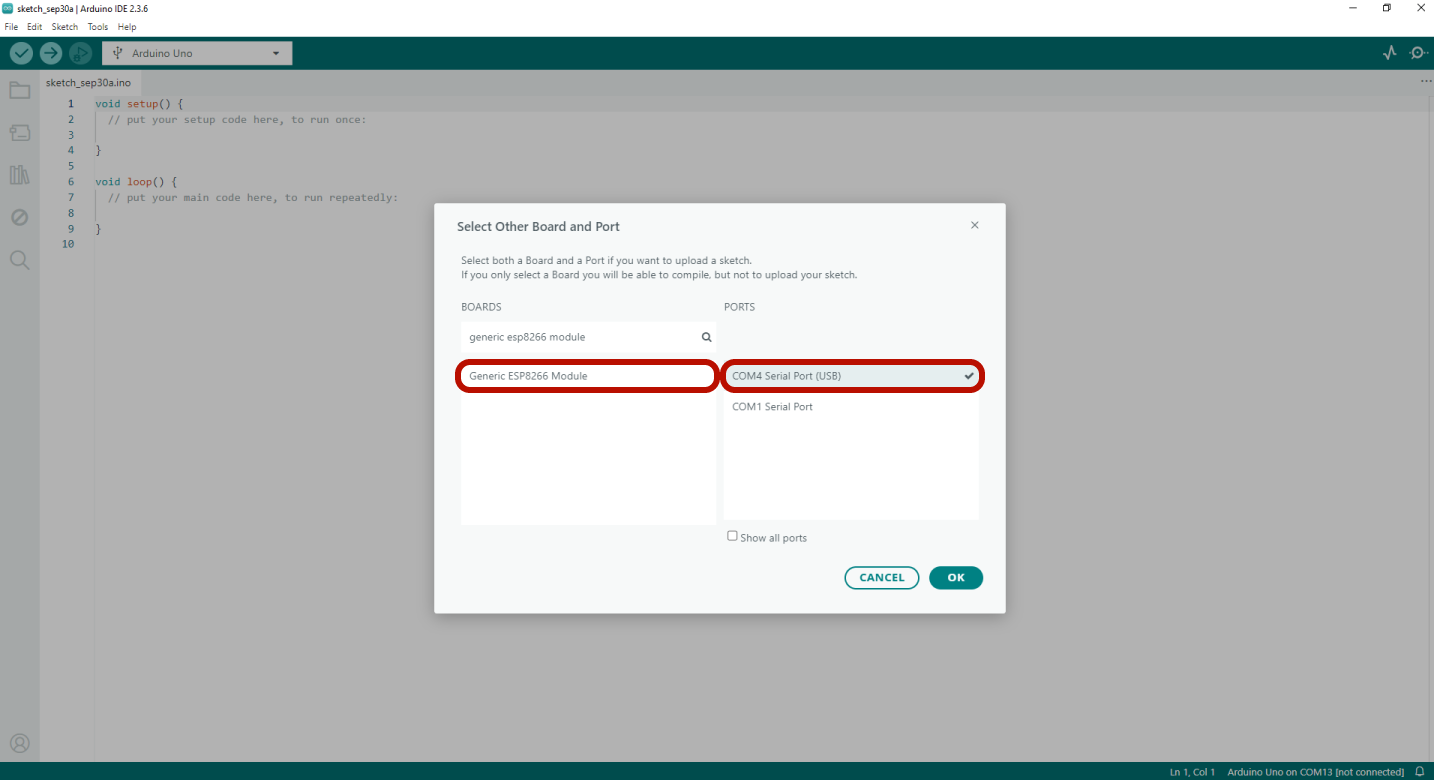This screenshot has width=1434, height=780.
Task: Click the notifications bell in status bar
Action: click(x=1419, y=772)
